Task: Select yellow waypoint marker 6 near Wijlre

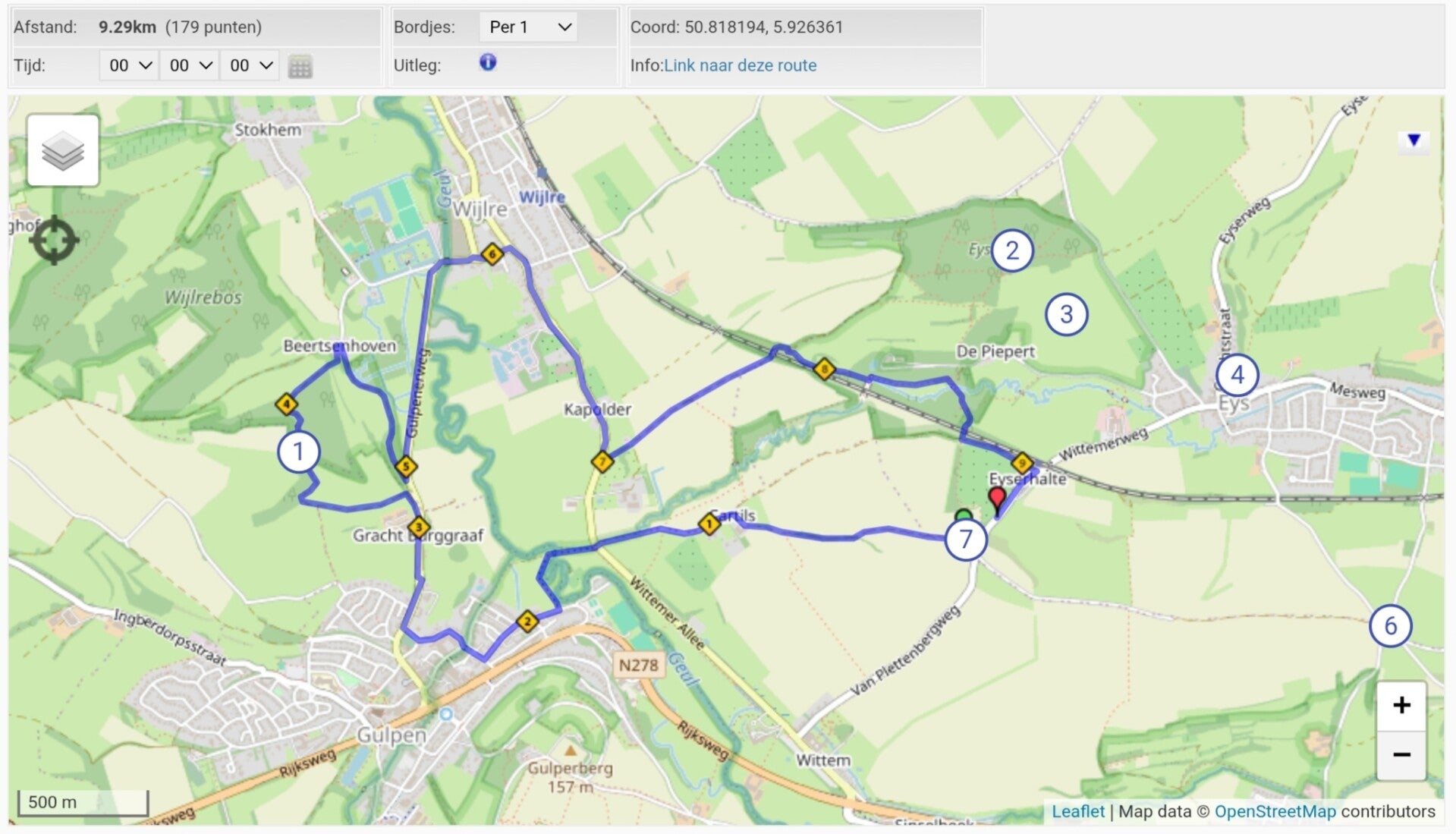Action: pos(492,253)
